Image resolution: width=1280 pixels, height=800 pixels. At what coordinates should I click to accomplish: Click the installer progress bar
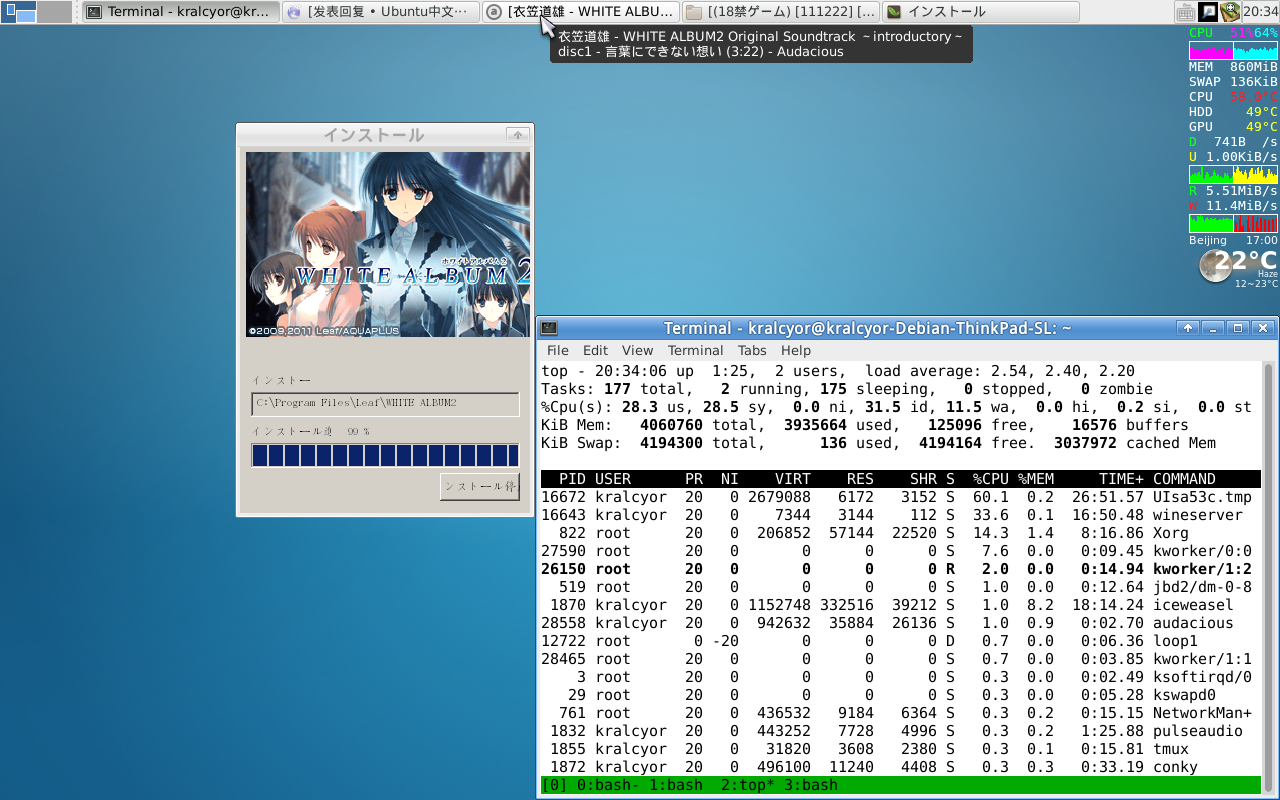tap(385, 456)
